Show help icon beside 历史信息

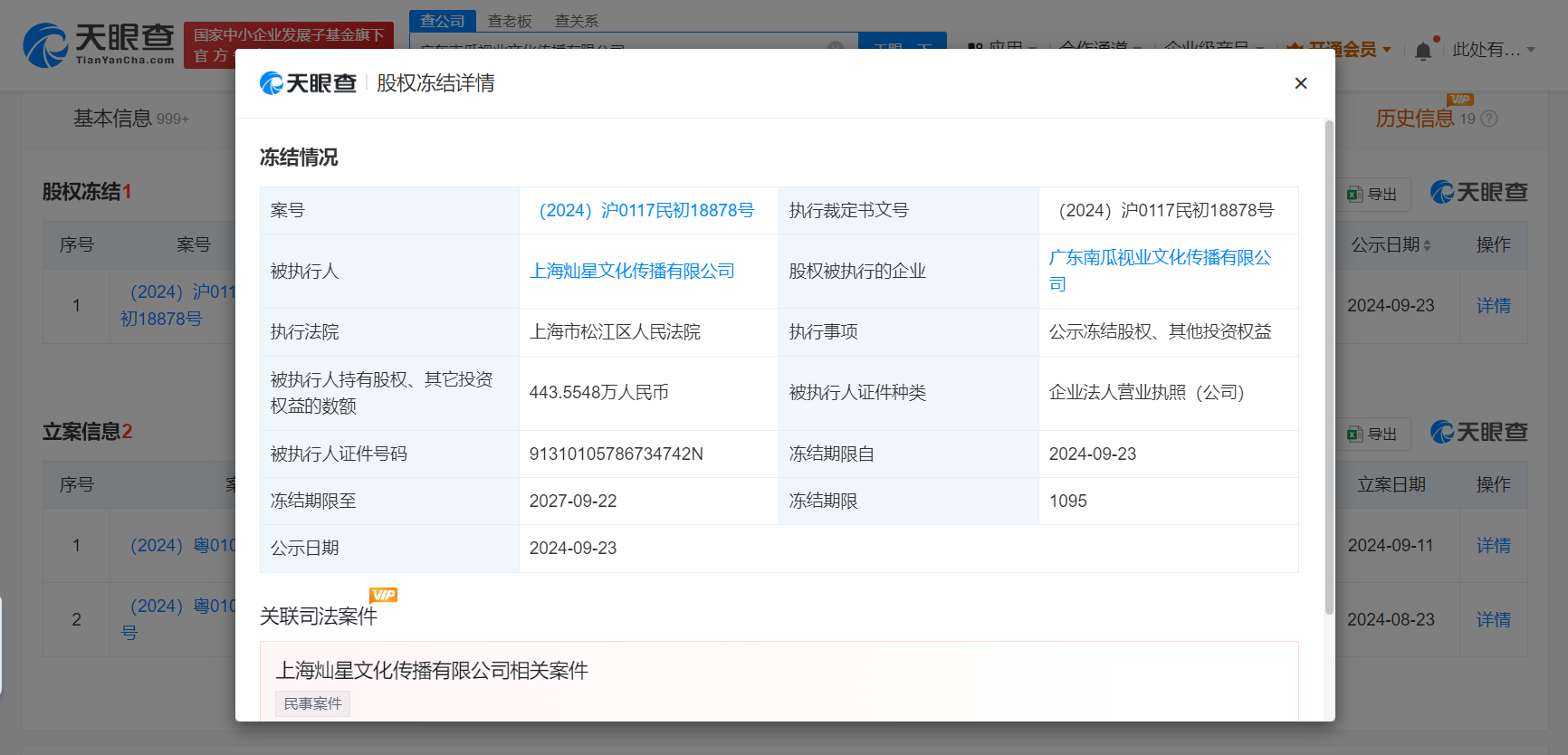point(1489,119)
